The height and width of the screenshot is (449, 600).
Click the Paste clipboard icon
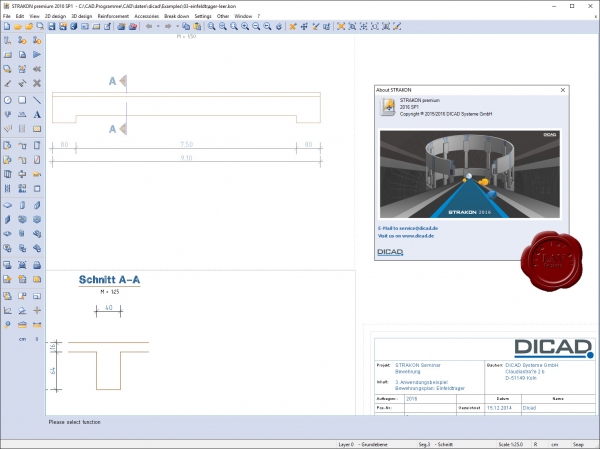[197, 26]
